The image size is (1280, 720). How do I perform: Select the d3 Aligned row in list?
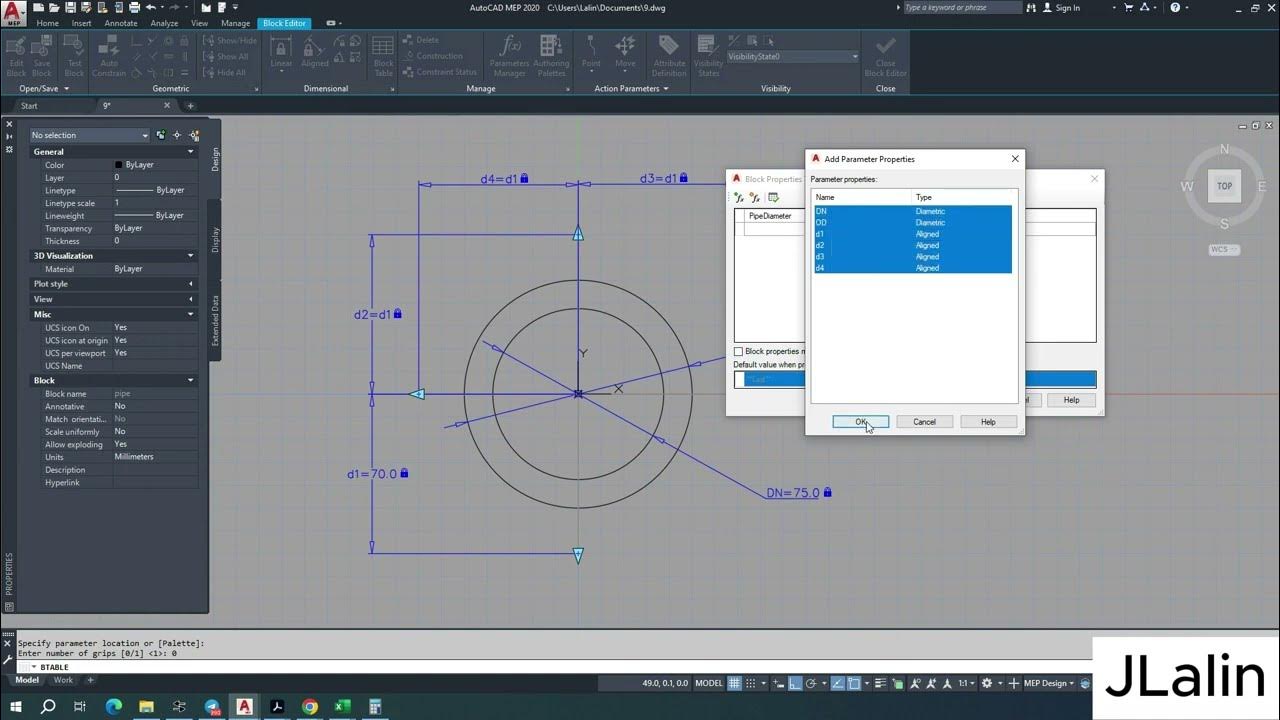(x=912, y=256)
